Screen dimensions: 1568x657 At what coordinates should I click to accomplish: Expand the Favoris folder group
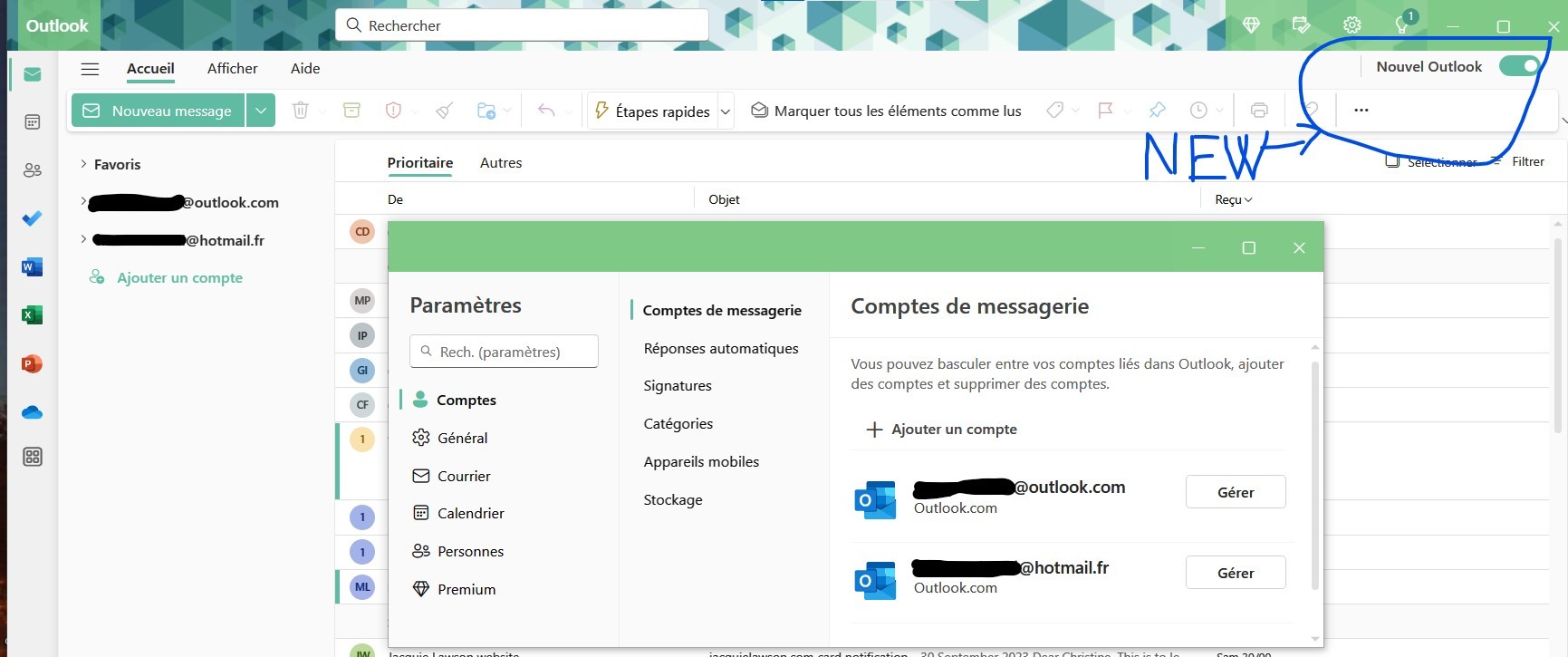(83, 164)
